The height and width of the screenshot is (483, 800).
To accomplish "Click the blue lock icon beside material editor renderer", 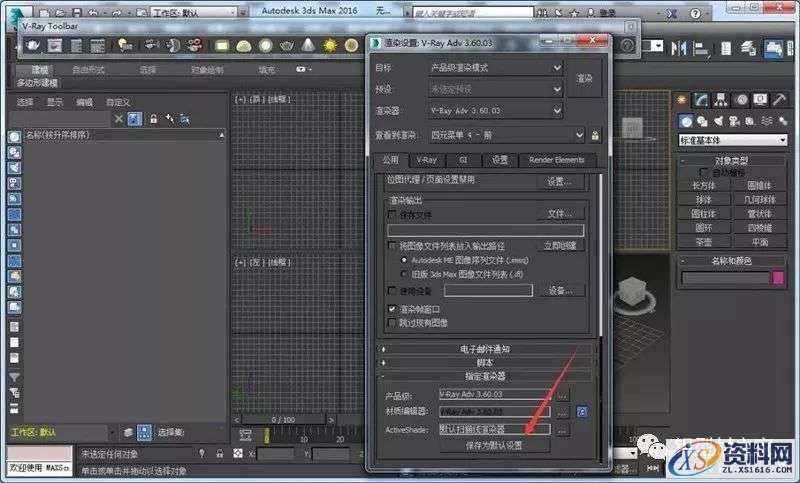I will coord(582,411).
